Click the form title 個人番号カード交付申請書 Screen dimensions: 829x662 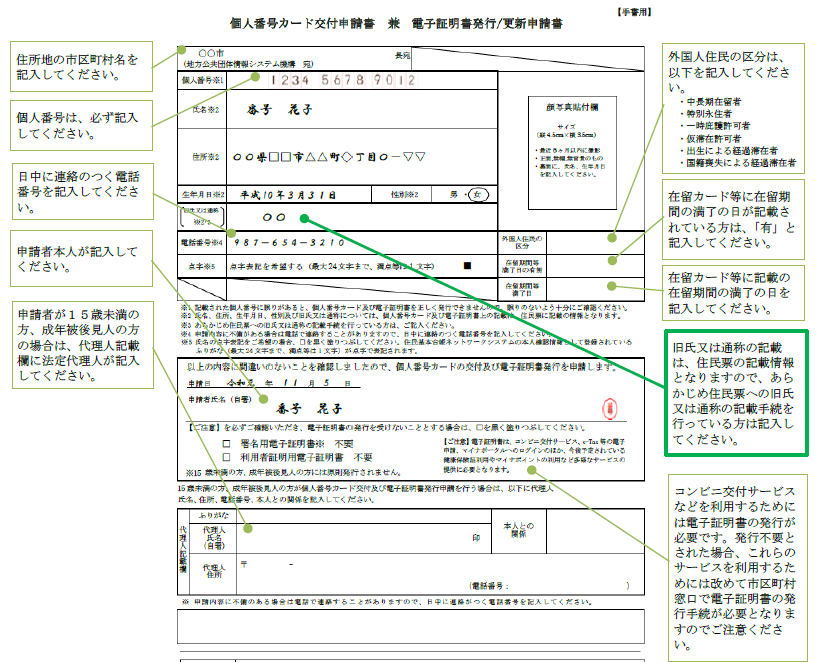[302, 23]
